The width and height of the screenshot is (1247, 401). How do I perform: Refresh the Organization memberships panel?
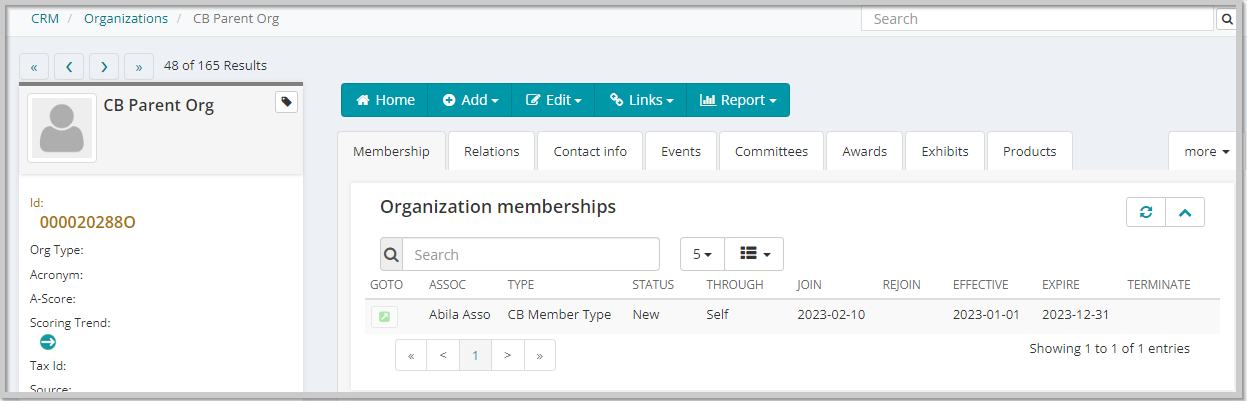point(1146,212)
